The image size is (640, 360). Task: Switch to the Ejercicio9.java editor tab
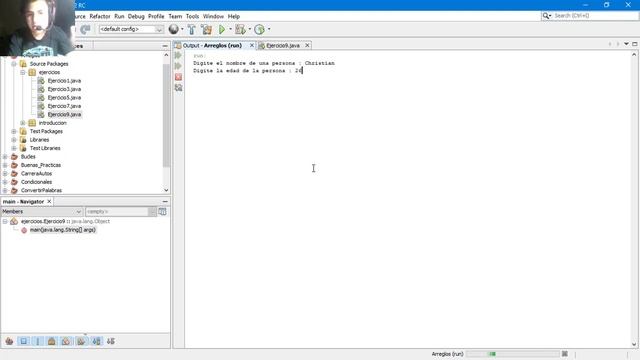click(x=282, y=45)
